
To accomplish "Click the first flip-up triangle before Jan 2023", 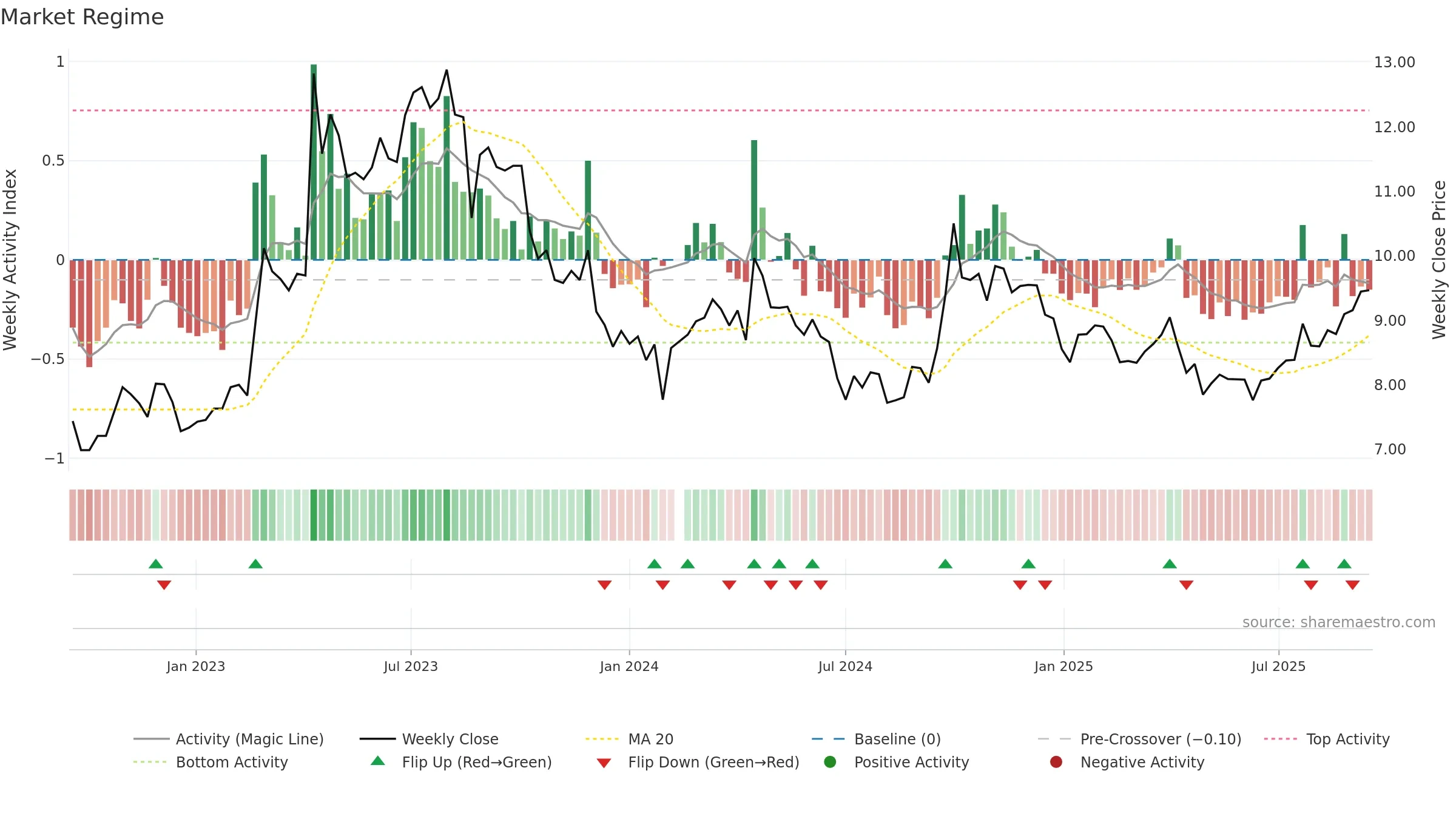I will (156, 564).
